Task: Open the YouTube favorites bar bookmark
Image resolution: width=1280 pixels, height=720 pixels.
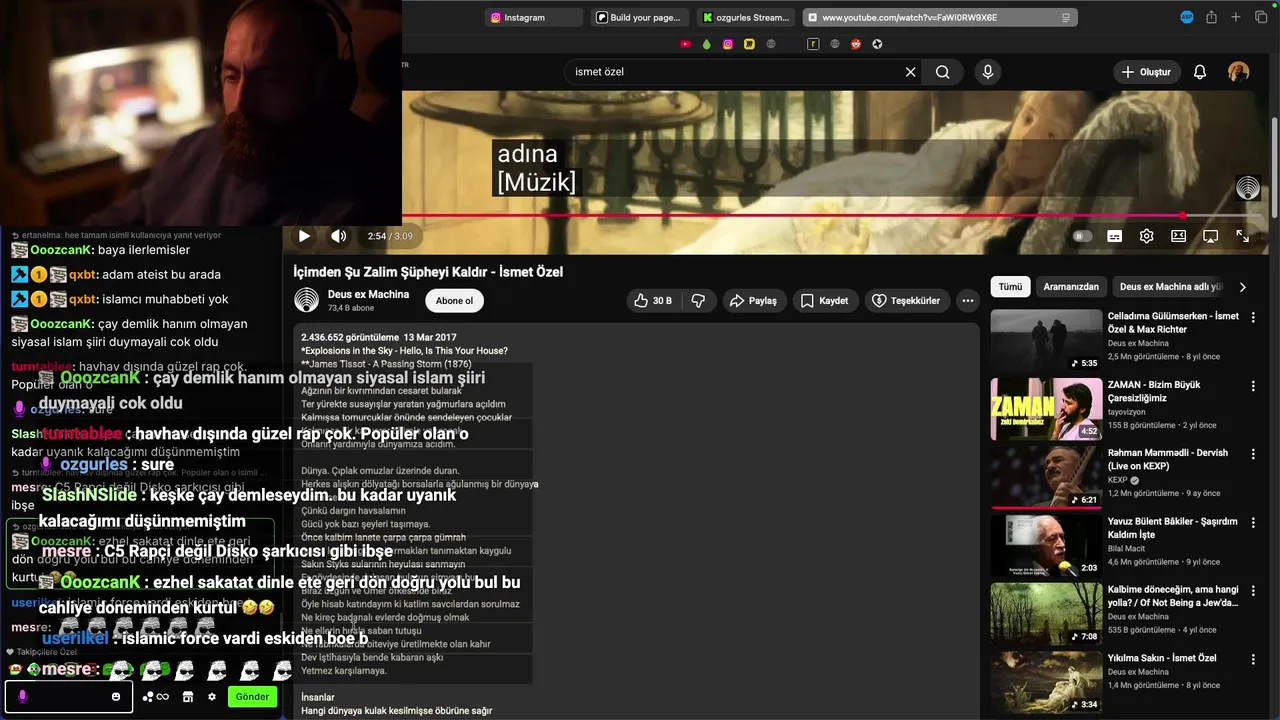Action: click(685, 44)
